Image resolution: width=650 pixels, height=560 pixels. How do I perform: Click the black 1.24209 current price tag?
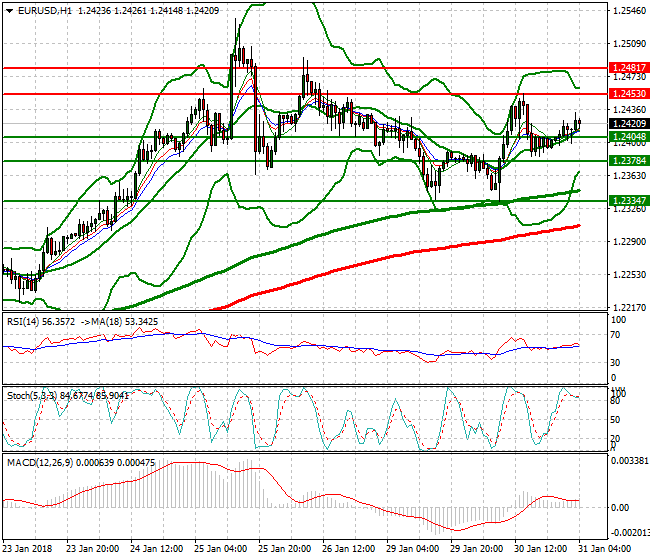(x=629, y=123)
